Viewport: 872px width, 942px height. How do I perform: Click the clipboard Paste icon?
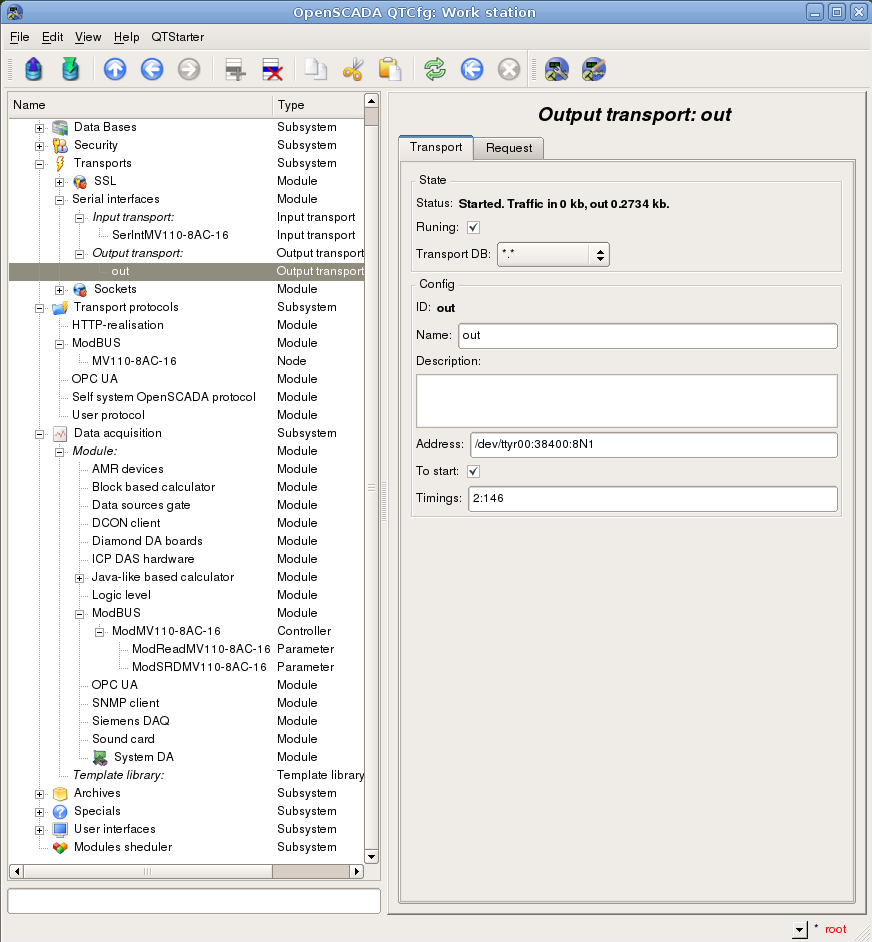click(389, 69)
